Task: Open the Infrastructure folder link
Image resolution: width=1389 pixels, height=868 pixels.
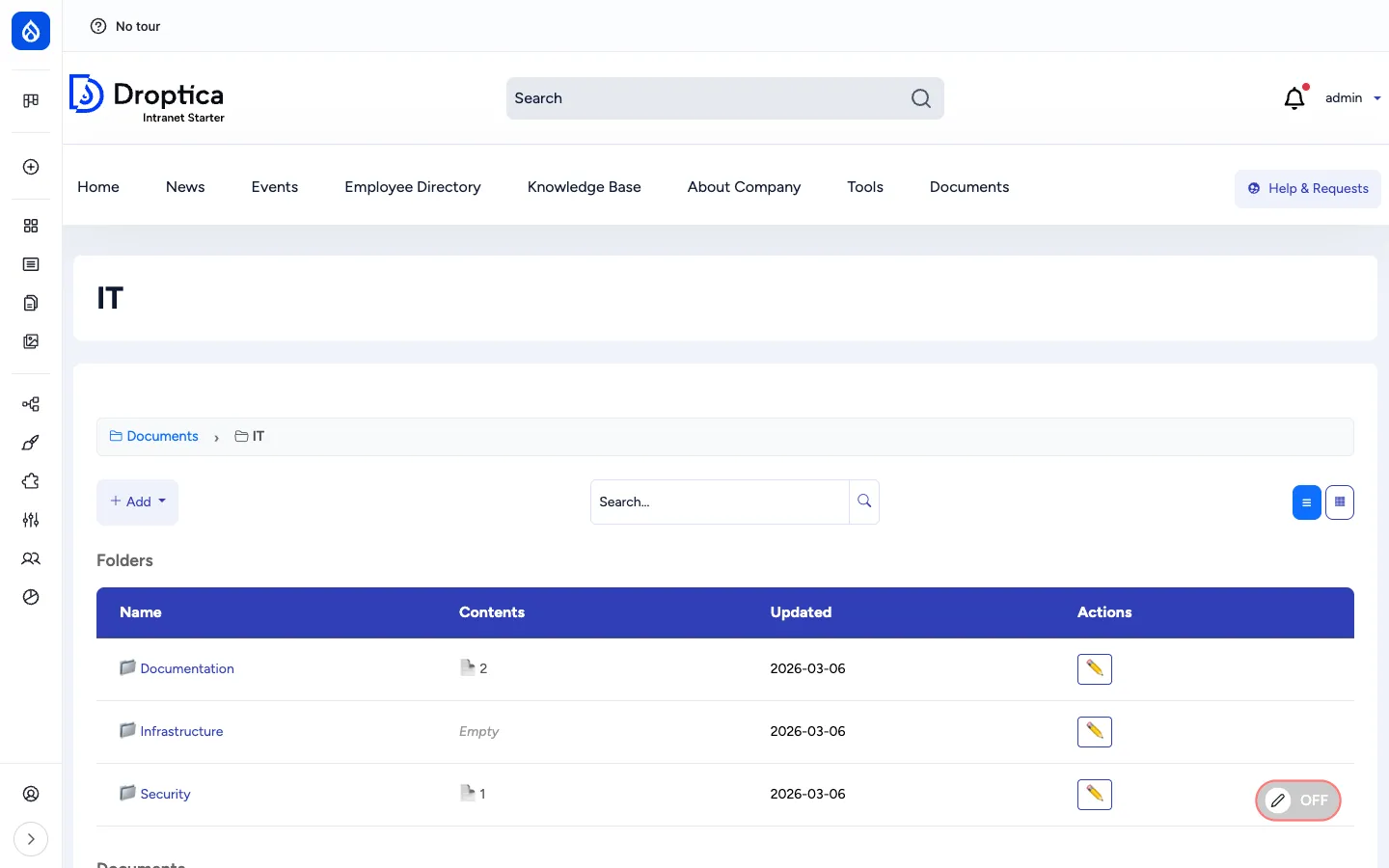Action: (x=181, y=731)
